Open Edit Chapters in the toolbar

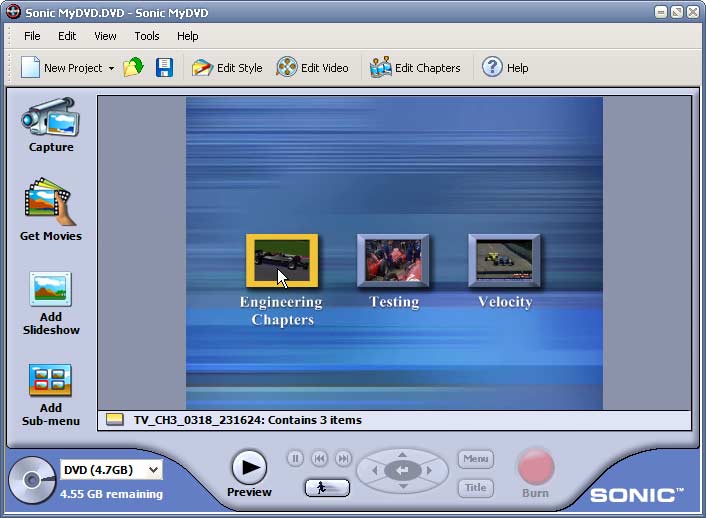pyautogui.click(x=415, y=68)
